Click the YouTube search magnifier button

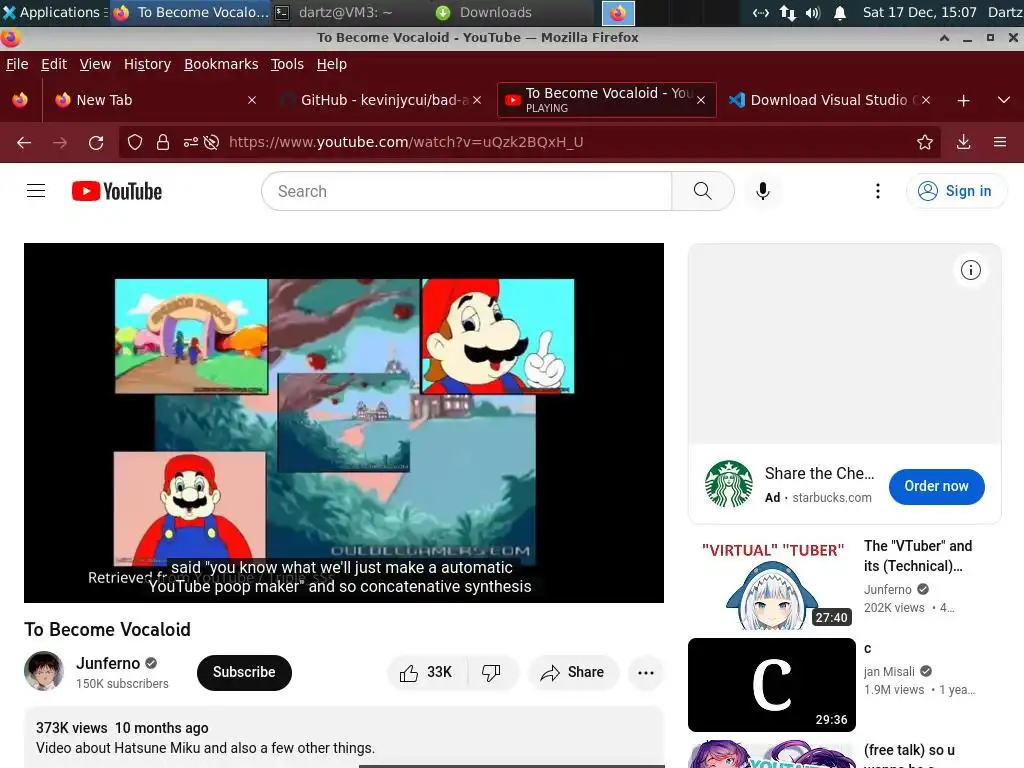702,191
